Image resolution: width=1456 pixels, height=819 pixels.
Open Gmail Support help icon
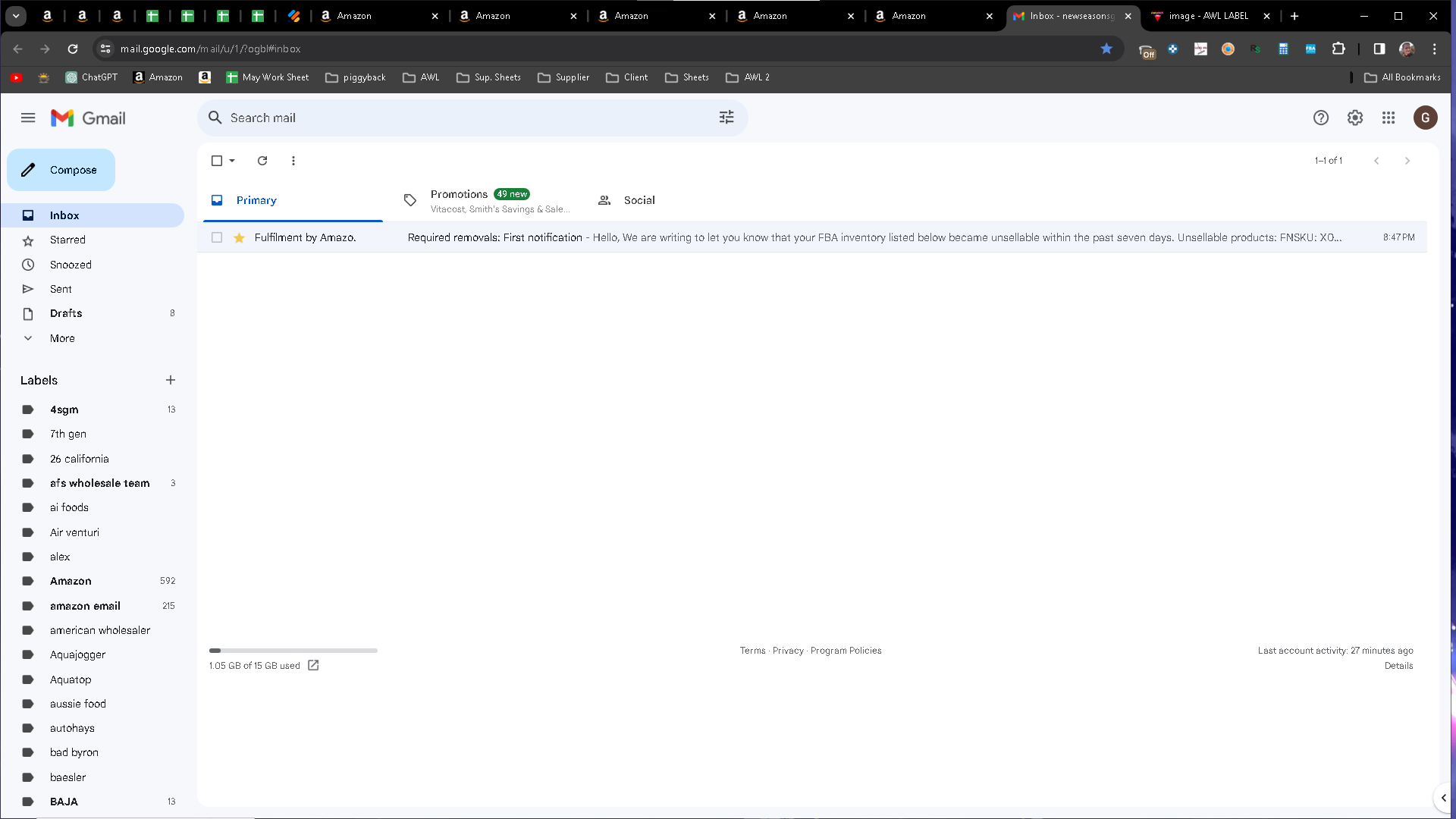point(1321,118)
